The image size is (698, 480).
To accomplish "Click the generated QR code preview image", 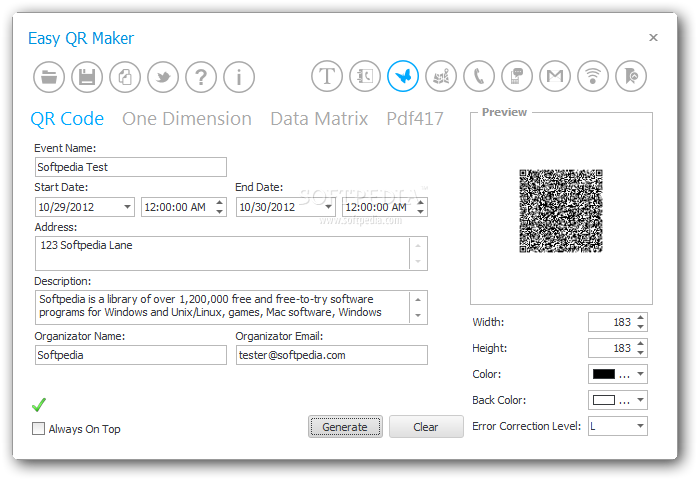I will click(561, 211).
